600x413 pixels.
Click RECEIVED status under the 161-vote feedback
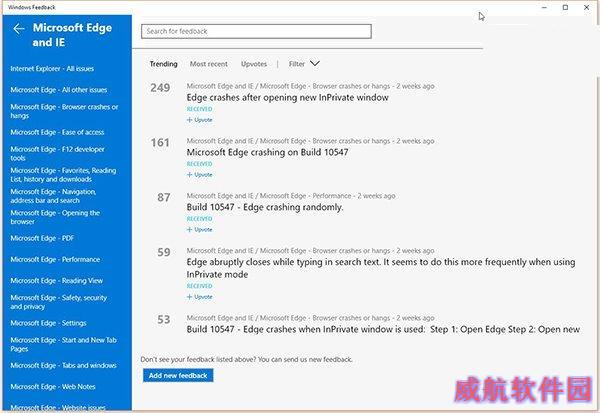[x=199, y=164]
